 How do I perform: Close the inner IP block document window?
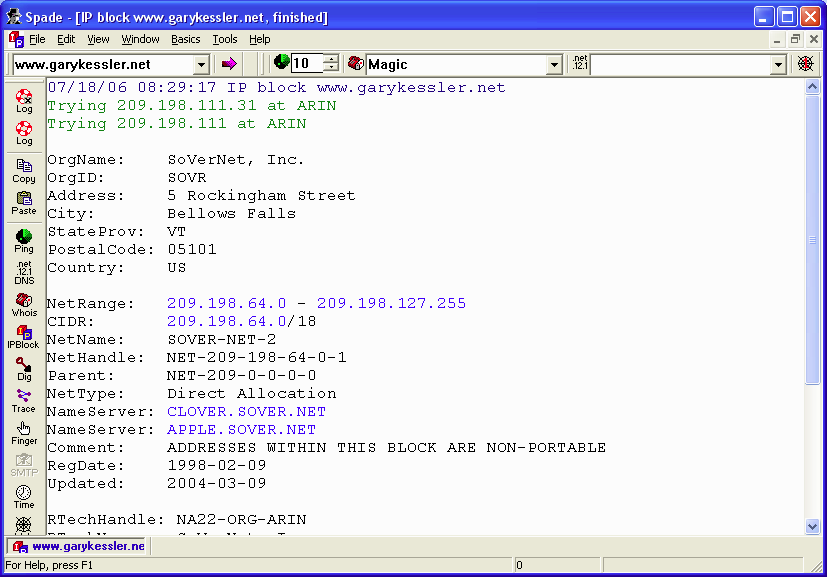pos(814,39)
